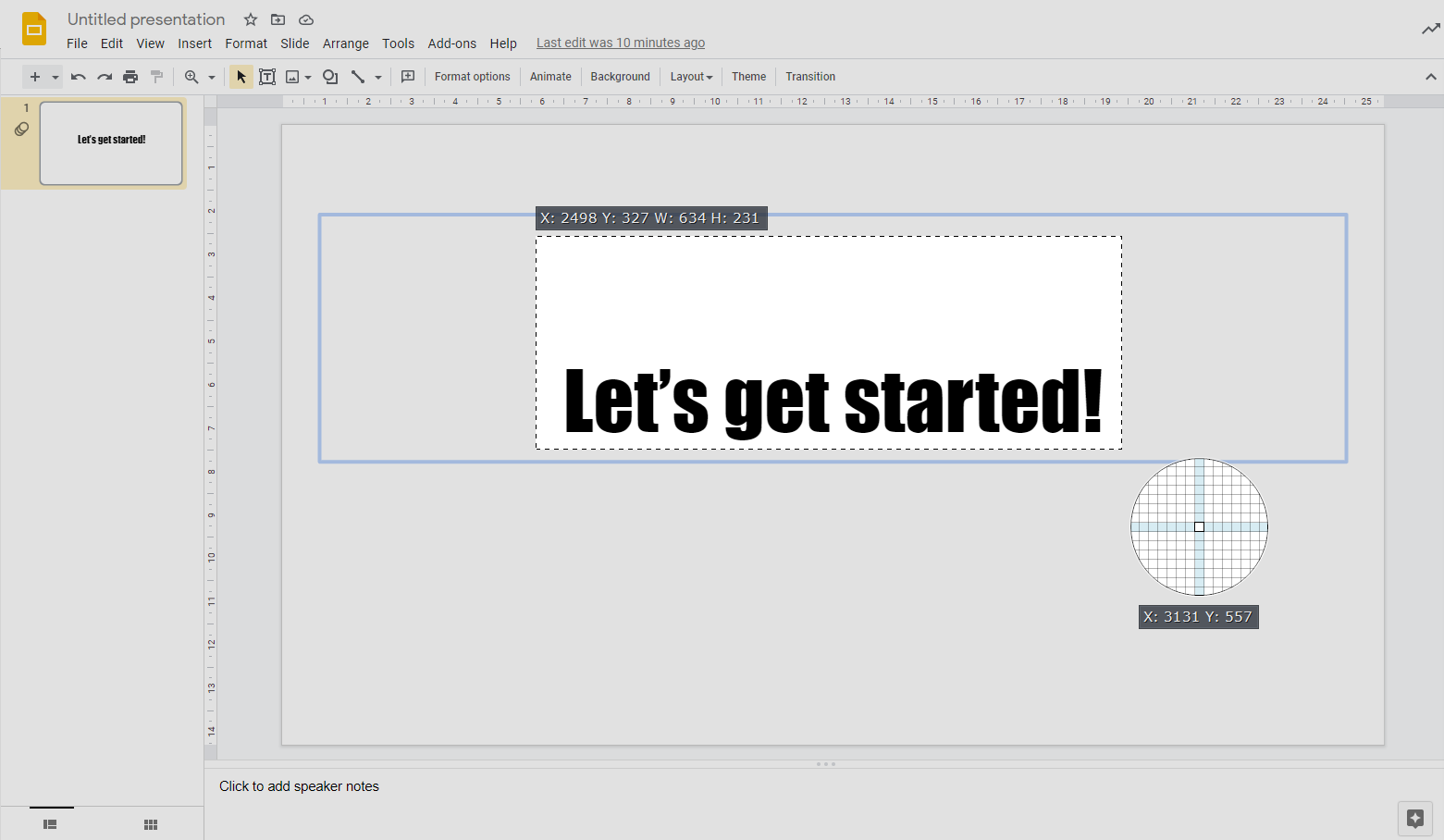Open the Layout dropdown
The image size is (1444, 840).
pos(691,77)
